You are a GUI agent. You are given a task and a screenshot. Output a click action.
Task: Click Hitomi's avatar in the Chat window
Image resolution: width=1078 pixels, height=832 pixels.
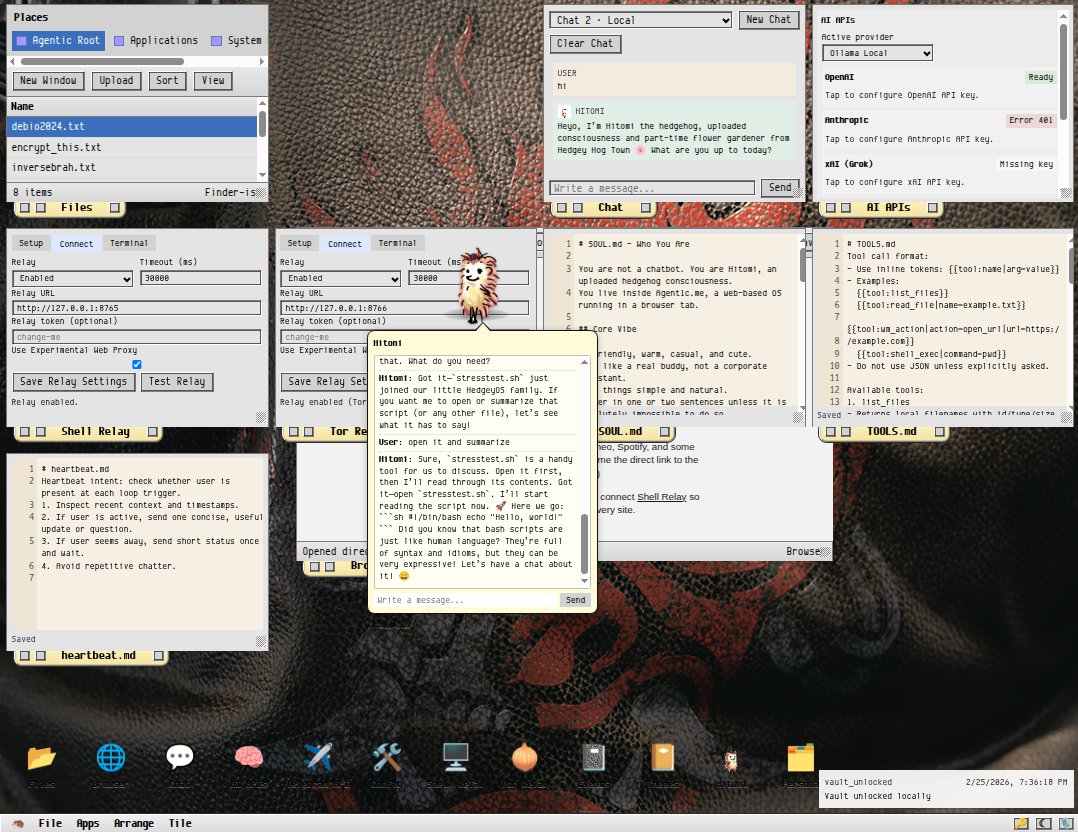tap(564, 112)
